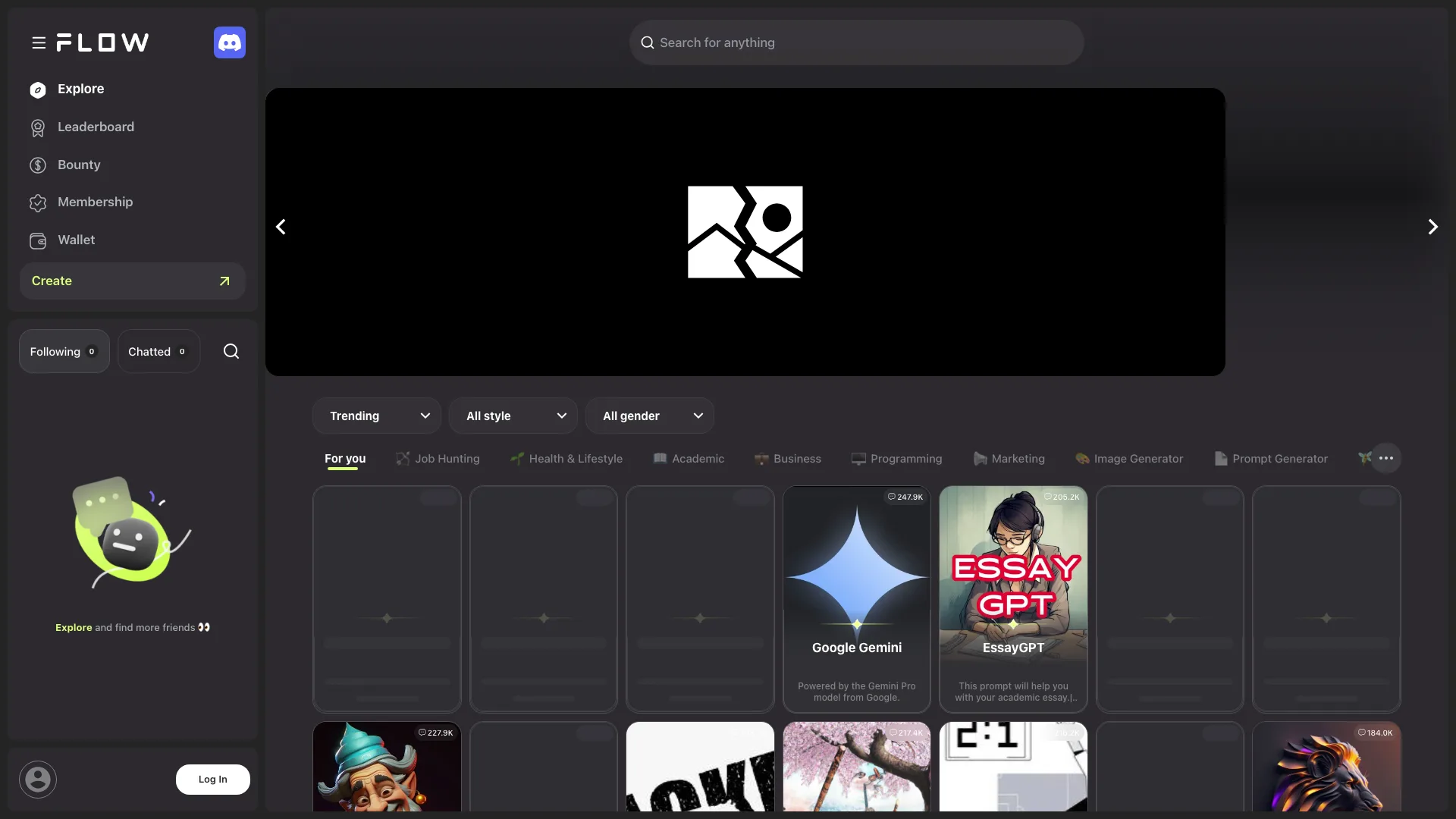This screenshot has width=1456, height=819.
Task: Open the Membership page
Action: click(x=96, y=202)
